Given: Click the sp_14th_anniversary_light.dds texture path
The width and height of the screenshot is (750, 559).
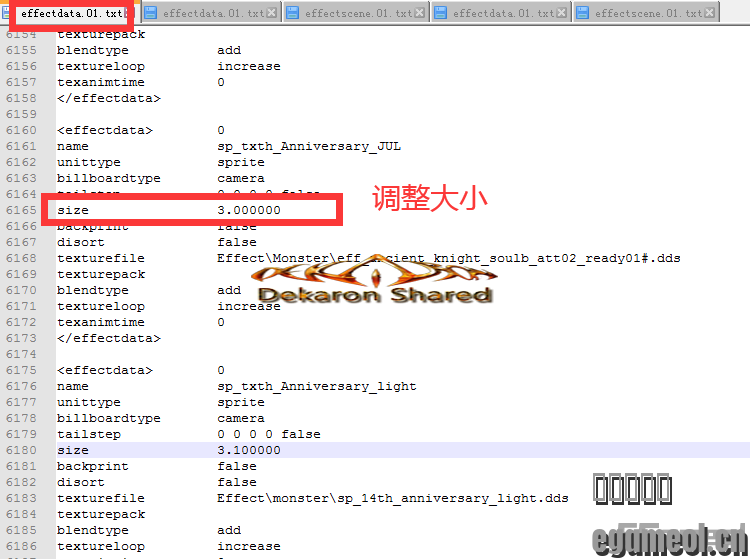Looking at the screenshot, I should click(x=392, y=498).
